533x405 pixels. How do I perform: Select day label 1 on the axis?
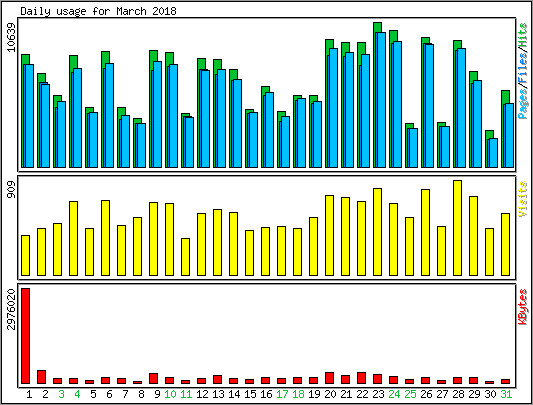point(29,394)
